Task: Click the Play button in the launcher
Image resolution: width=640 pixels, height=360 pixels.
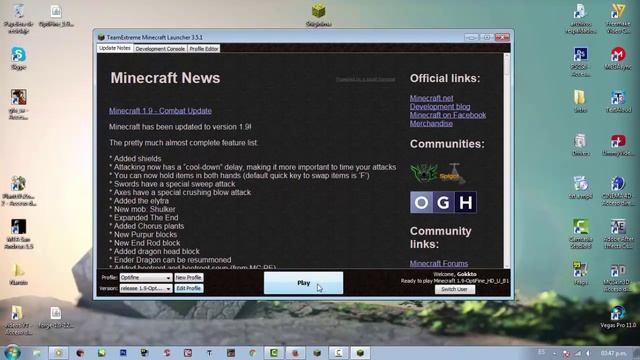Action: pos(303,283)
